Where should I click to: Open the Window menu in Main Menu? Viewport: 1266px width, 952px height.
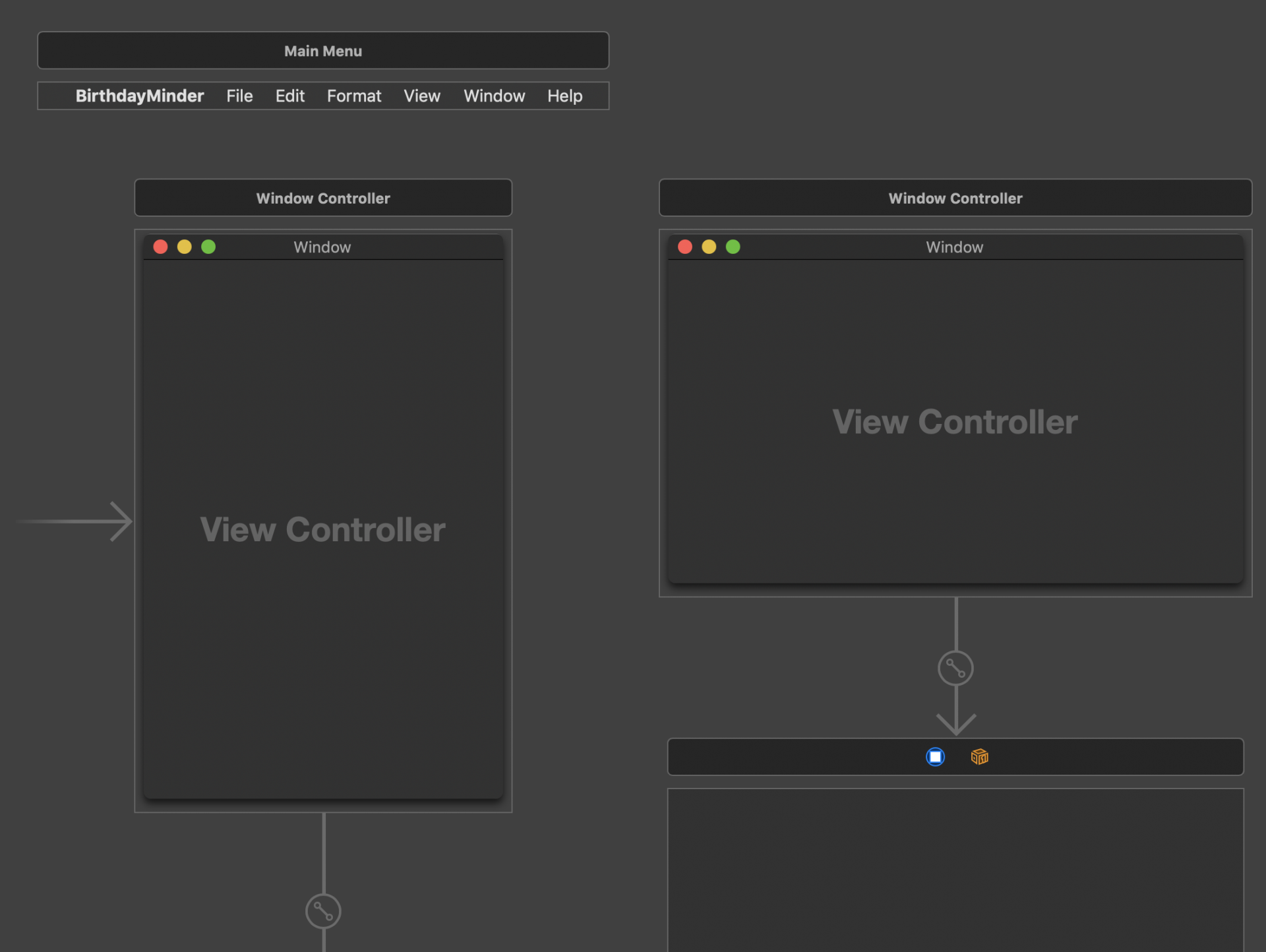point(494,96)
